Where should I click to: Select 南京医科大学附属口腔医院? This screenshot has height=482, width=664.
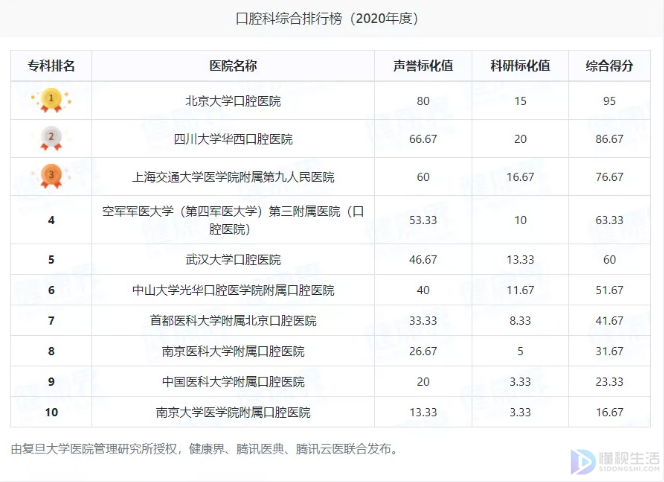click(x=233, y=351)
